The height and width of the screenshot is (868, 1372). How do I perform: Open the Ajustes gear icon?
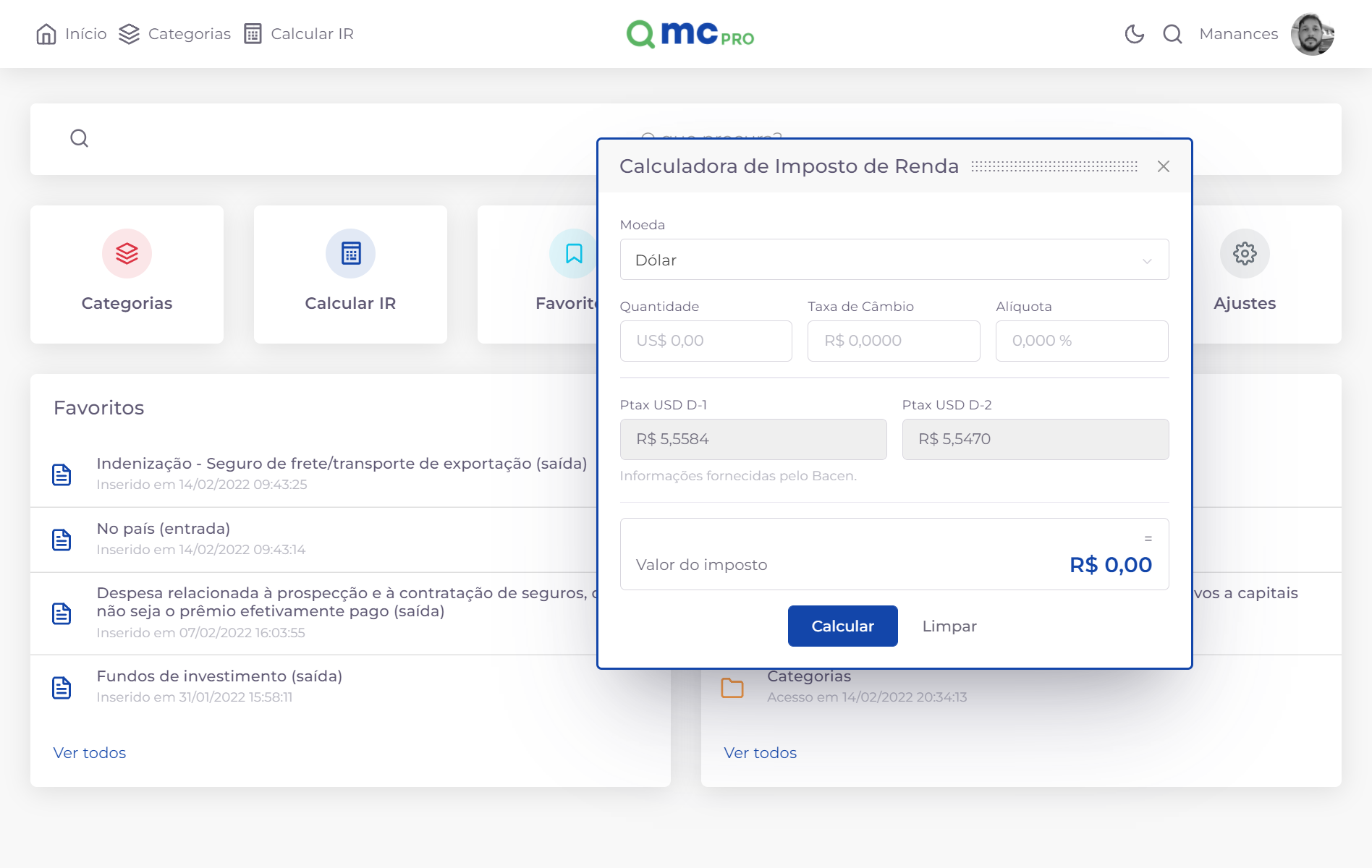coord(1244,254)
